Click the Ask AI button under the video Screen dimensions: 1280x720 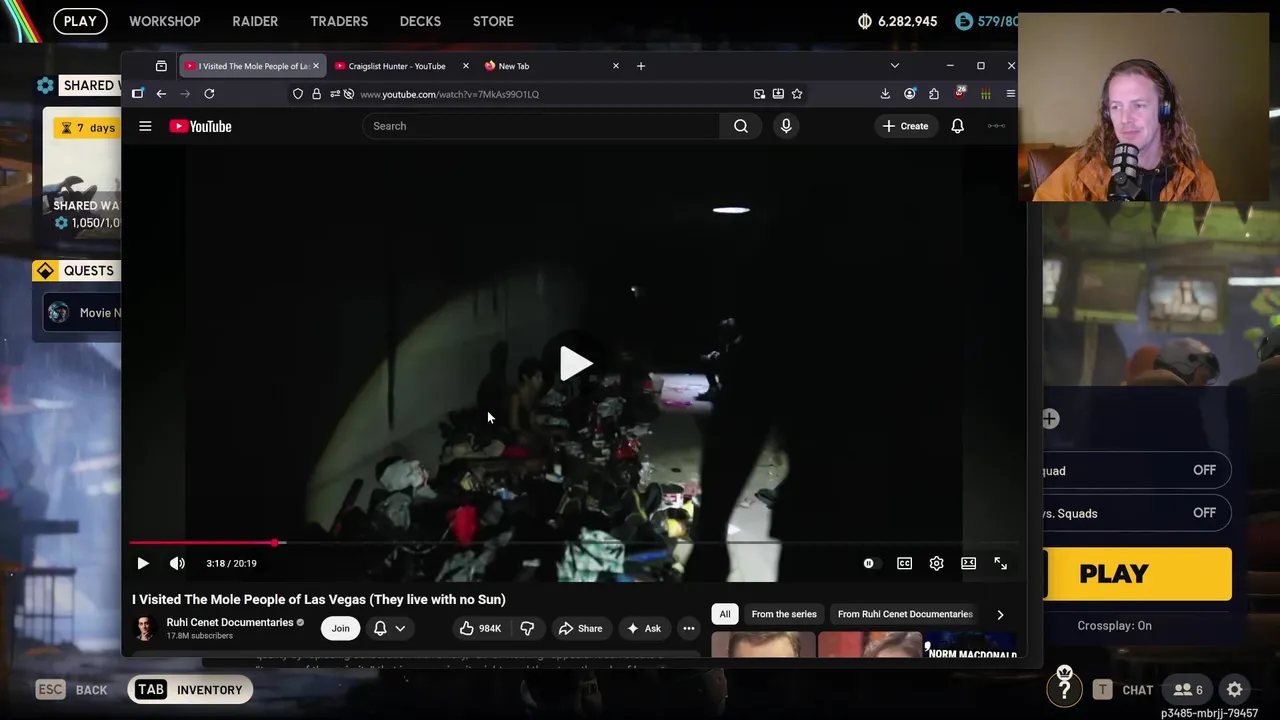(643, 628)
